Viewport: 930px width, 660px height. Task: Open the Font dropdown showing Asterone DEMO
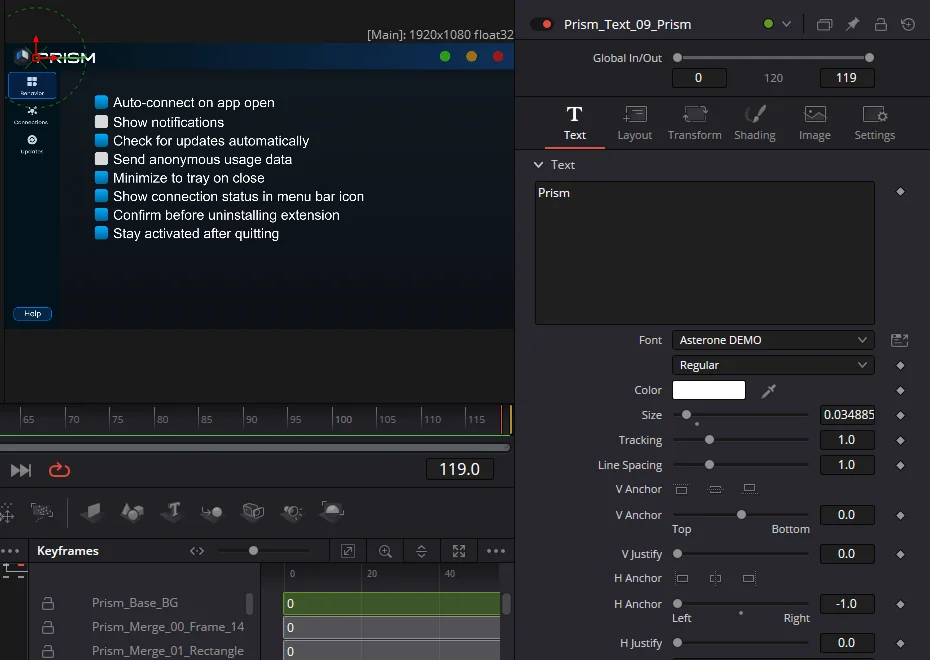tap(773, 340)
